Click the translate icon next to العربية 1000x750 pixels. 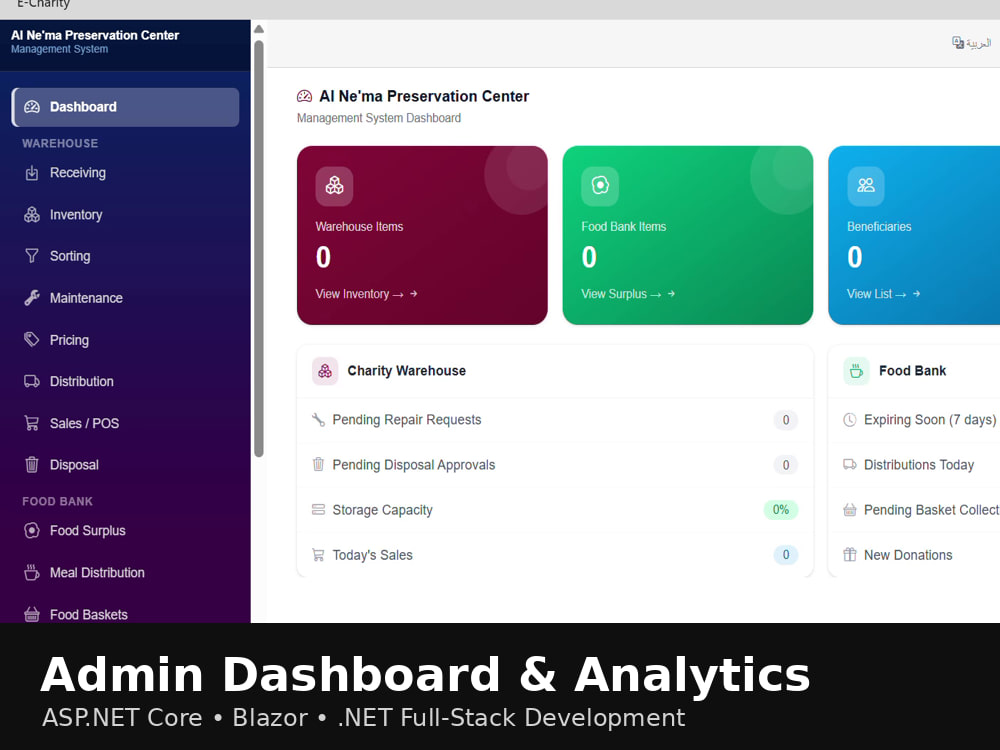click(958, 43)
